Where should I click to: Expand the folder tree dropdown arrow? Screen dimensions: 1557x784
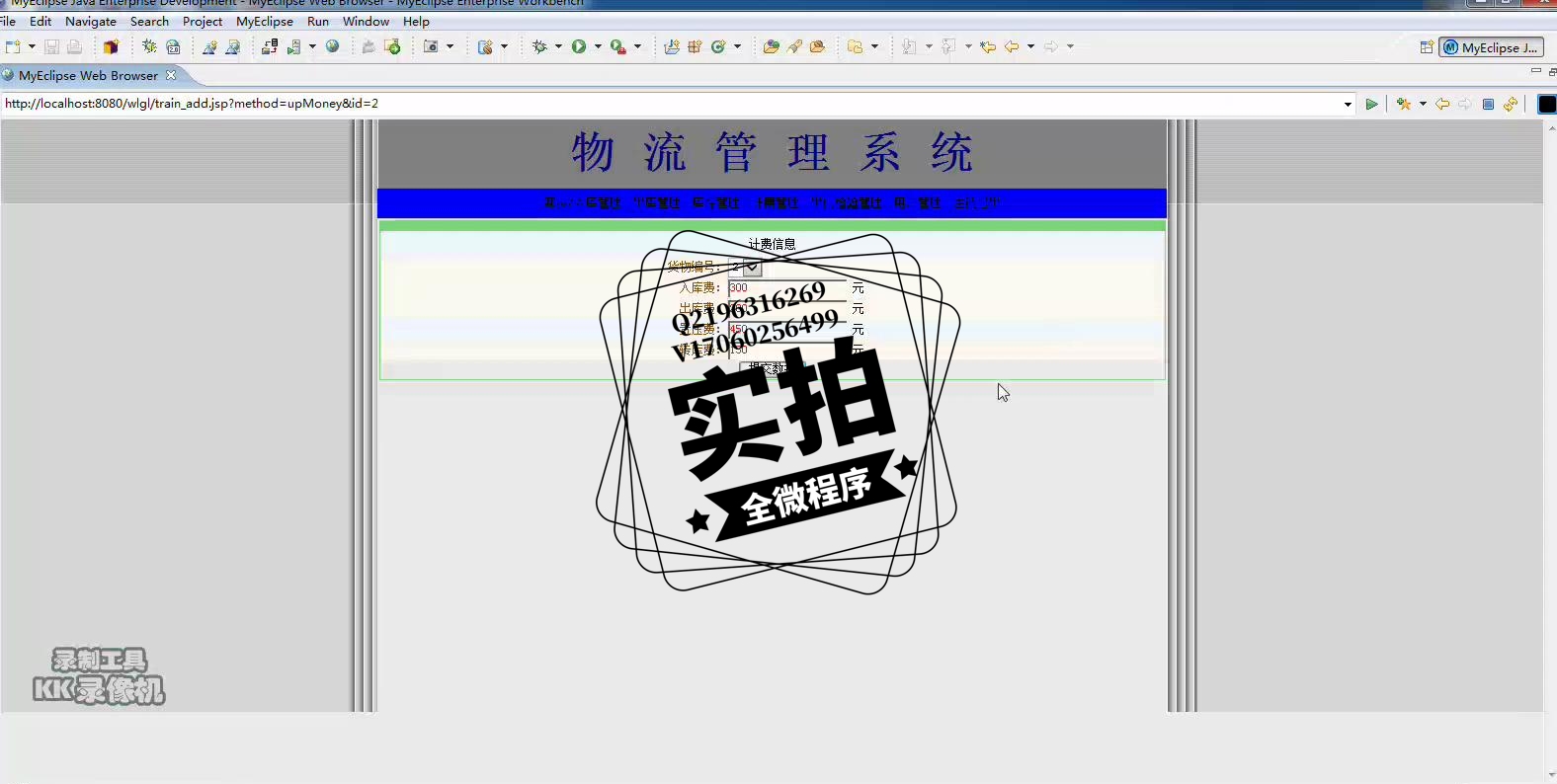(874, 46)
